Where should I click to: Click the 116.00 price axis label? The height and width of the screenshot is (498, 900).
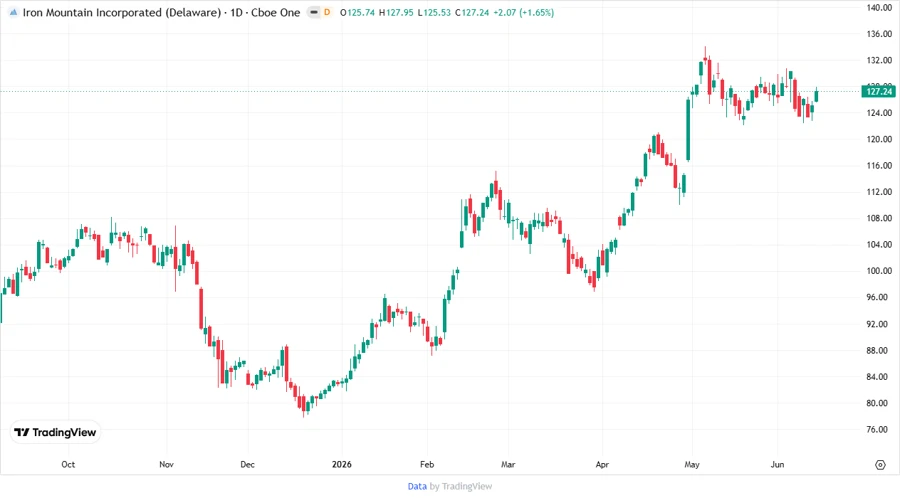(879, 166)
